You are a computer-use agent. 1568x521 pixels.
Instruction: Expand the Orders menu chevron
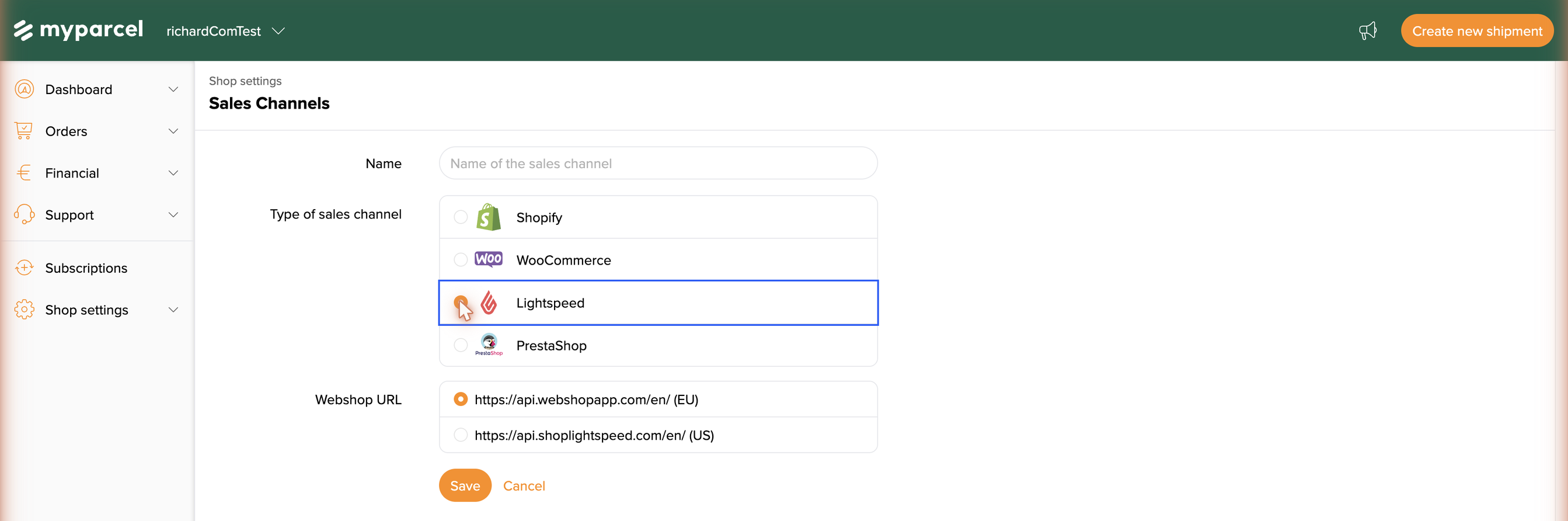(173, 131)
